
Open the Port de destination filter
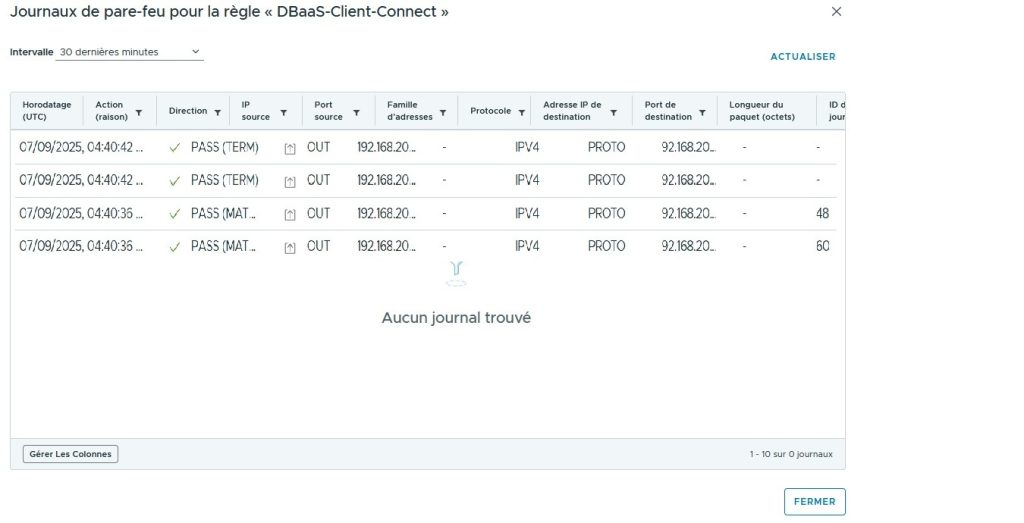click(702, 112)
